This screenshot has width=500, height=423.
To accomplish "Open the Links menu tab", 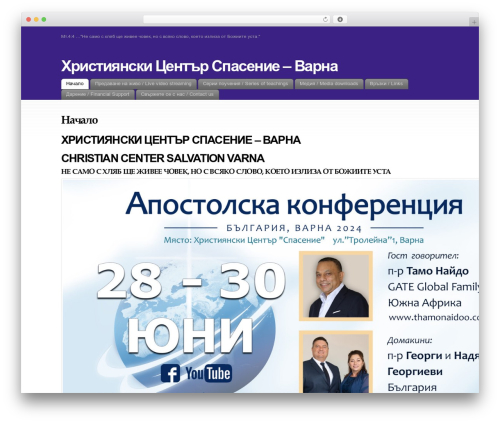I will point(386,84).
